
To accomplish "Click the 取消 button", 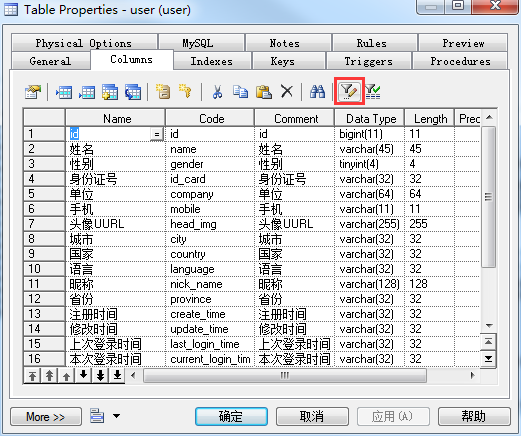I will coord(312,417).
